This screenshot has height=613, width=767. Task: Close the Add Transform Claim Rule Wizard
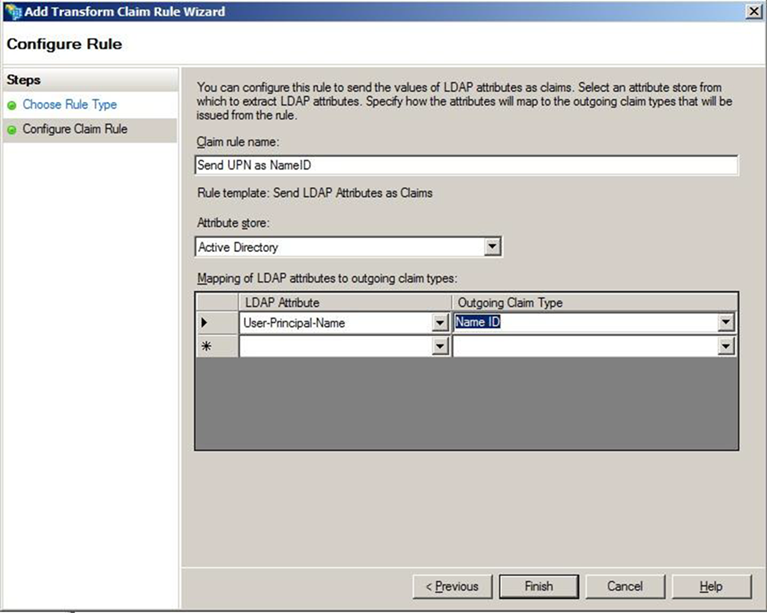[753, 12]
